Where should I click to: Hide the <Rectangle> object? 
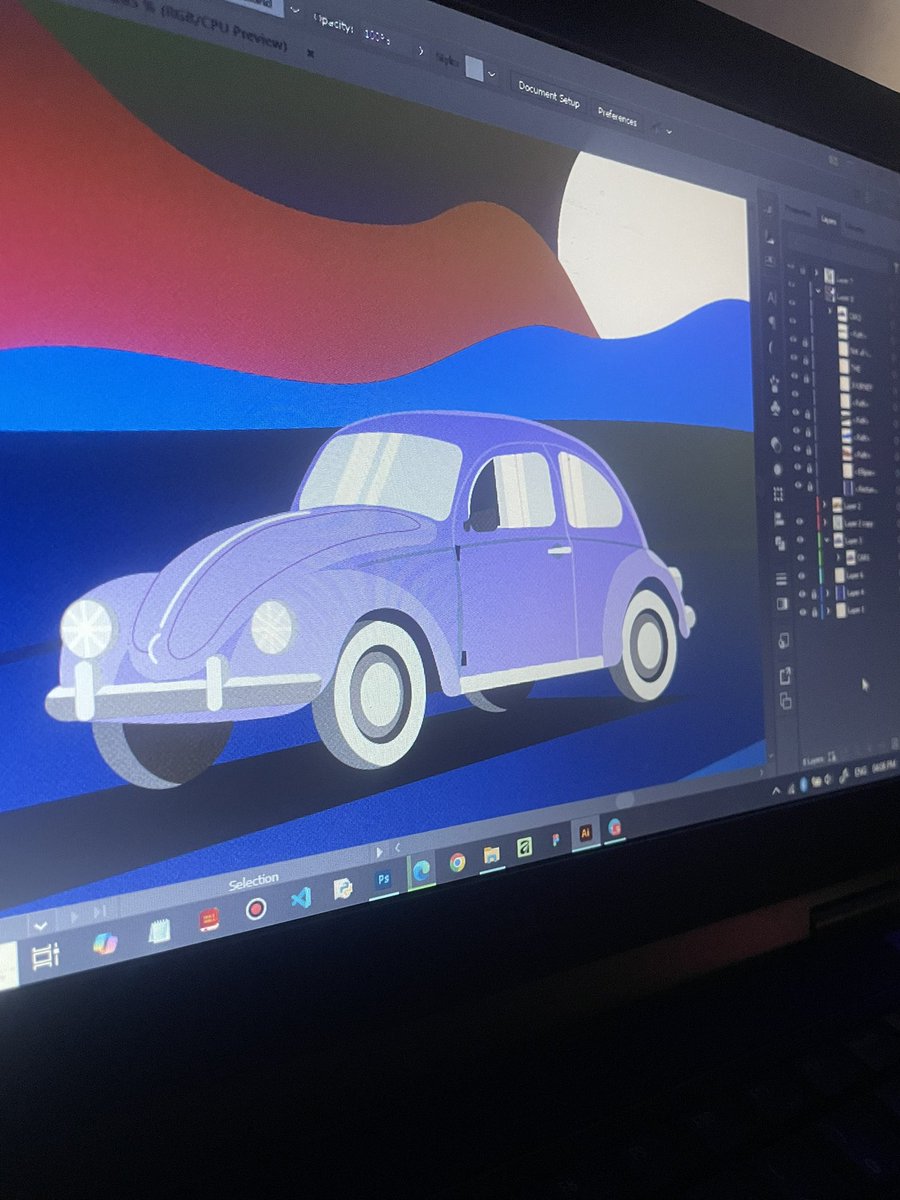pyautogui.click(x=798, y=485)
